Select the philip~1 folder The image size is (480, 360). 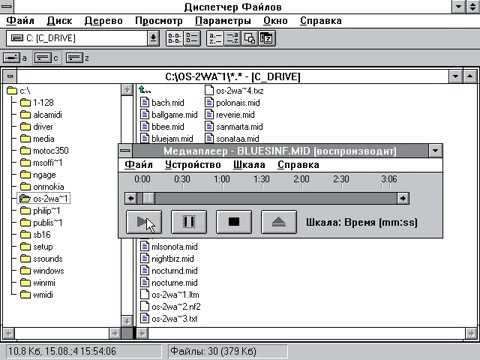(x=40, y=211)
